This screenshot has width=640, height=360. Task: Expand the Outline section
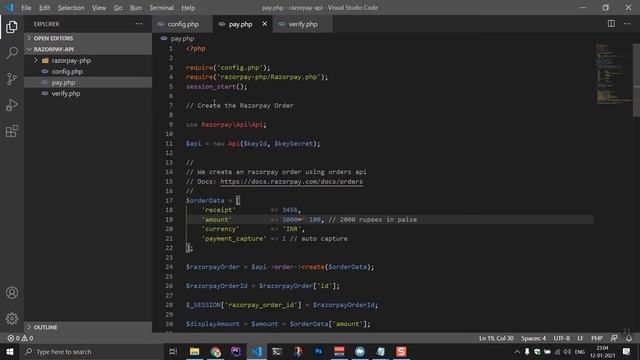pyautogui.click(x=88, y=327)
